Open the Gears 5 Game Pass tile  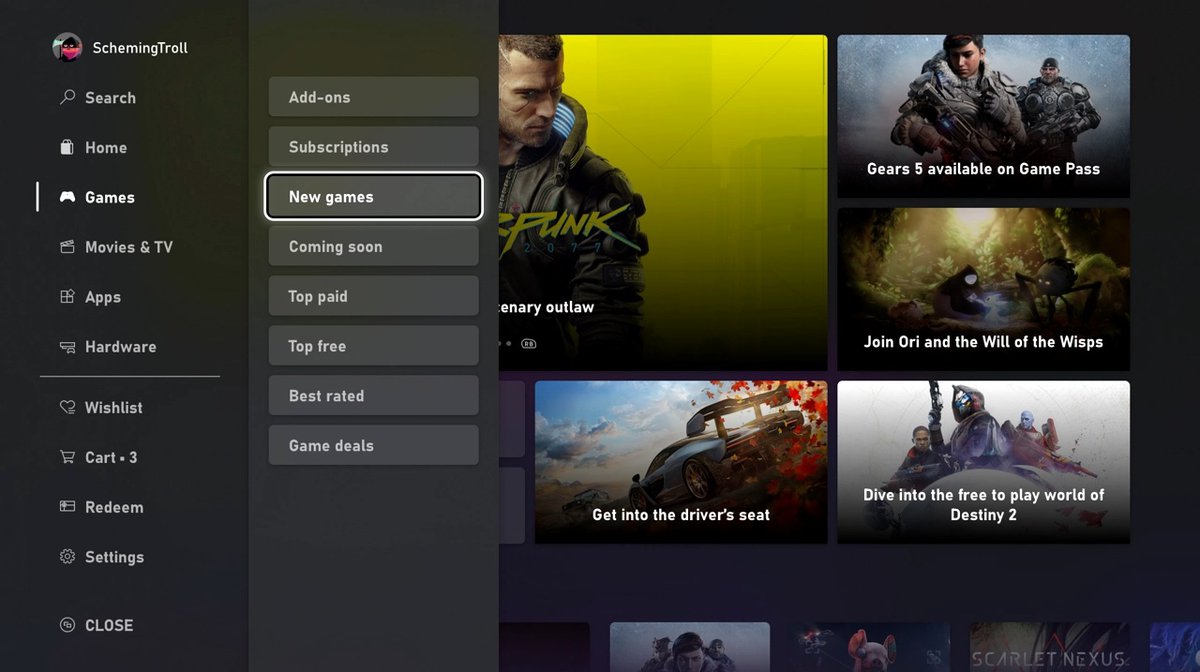pyautogui.click(x=983, y=116)
